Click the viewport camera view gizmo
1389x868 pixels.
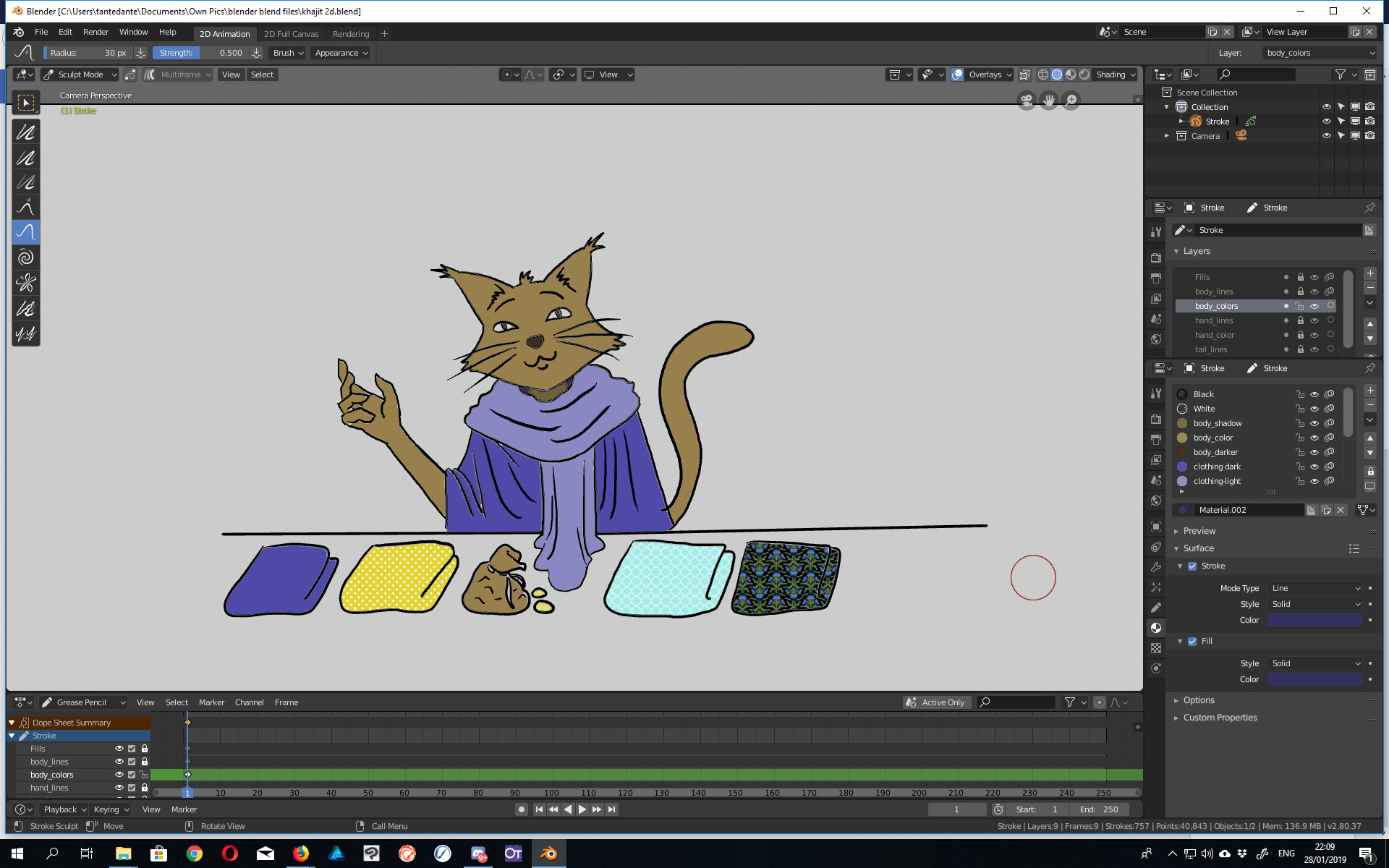pyautogui.click(x=1027, y=101)
